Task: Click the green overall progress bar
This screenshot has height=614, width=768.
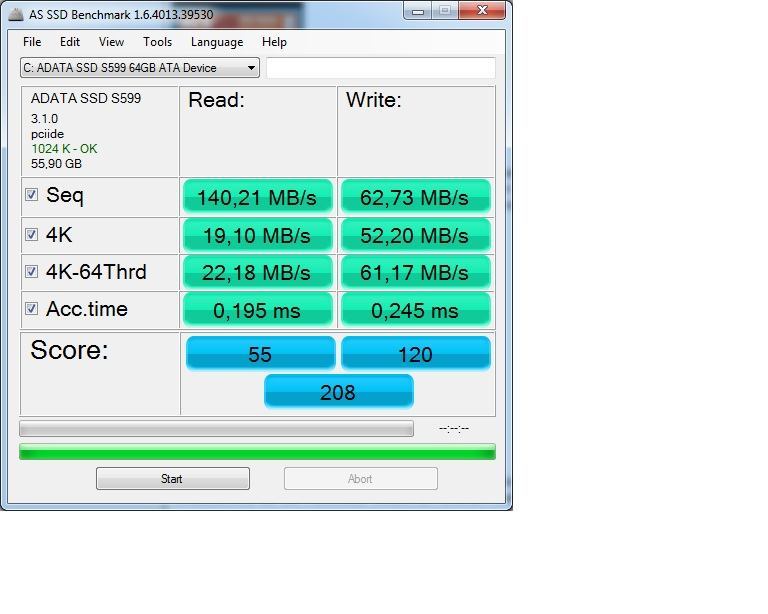Action: [x=257, y=451]
